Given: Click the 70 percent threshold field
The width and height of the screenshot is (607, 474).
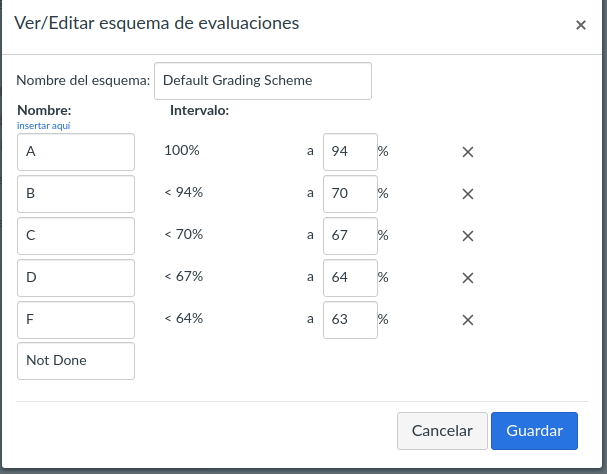Looking at the screenshot, I should (x=350, y=194).
